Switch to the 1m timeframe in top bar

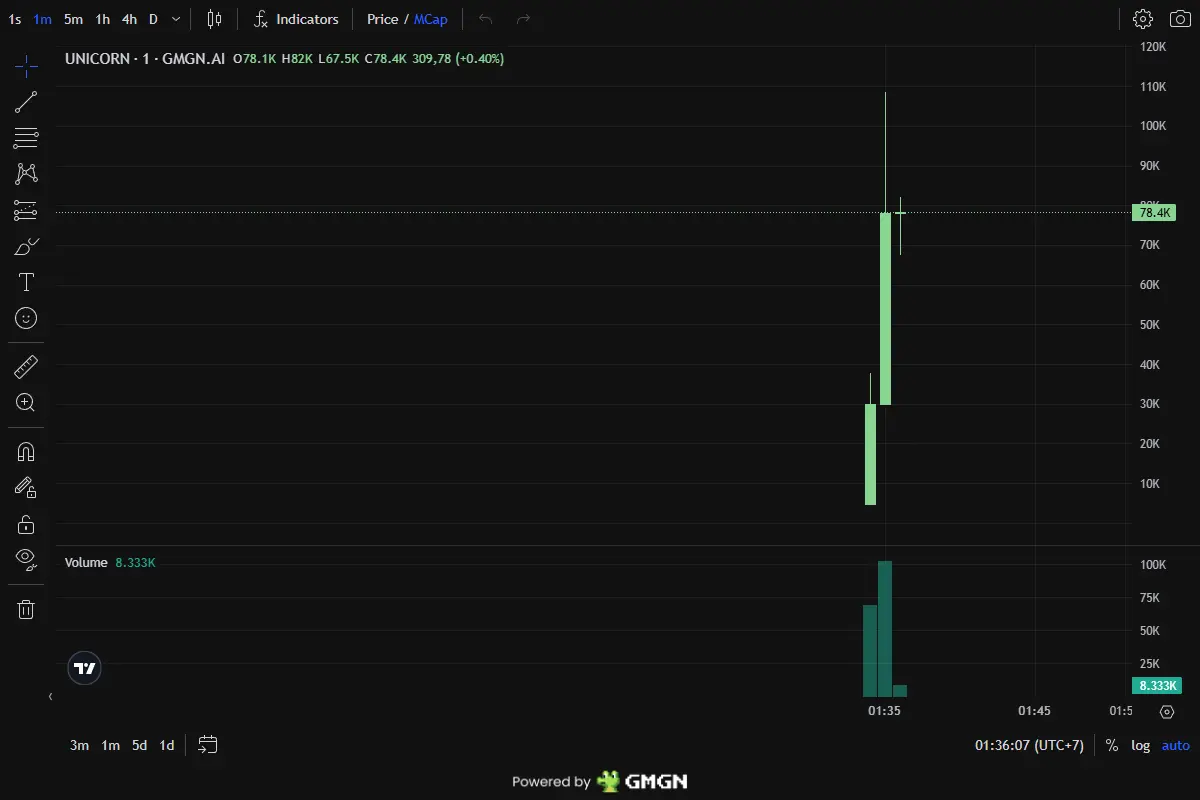coord(42,19)
